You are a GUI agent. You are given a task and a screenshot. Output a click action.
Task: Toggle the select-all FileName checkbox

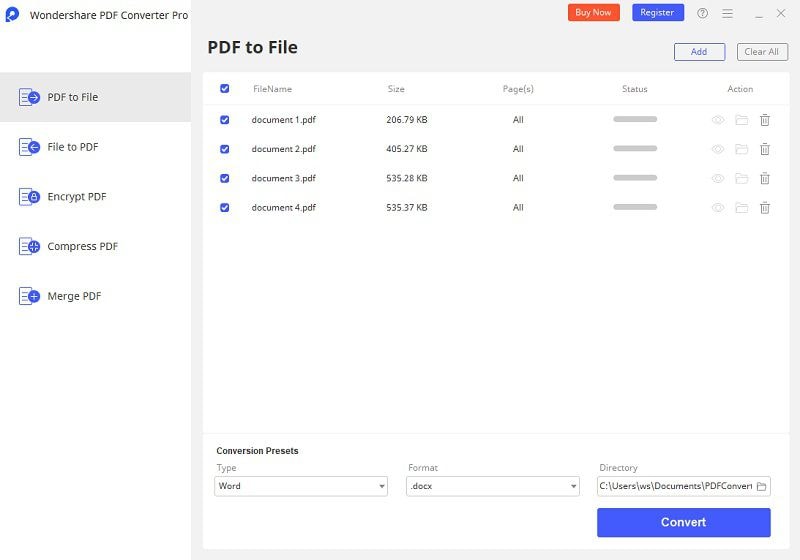224,89
